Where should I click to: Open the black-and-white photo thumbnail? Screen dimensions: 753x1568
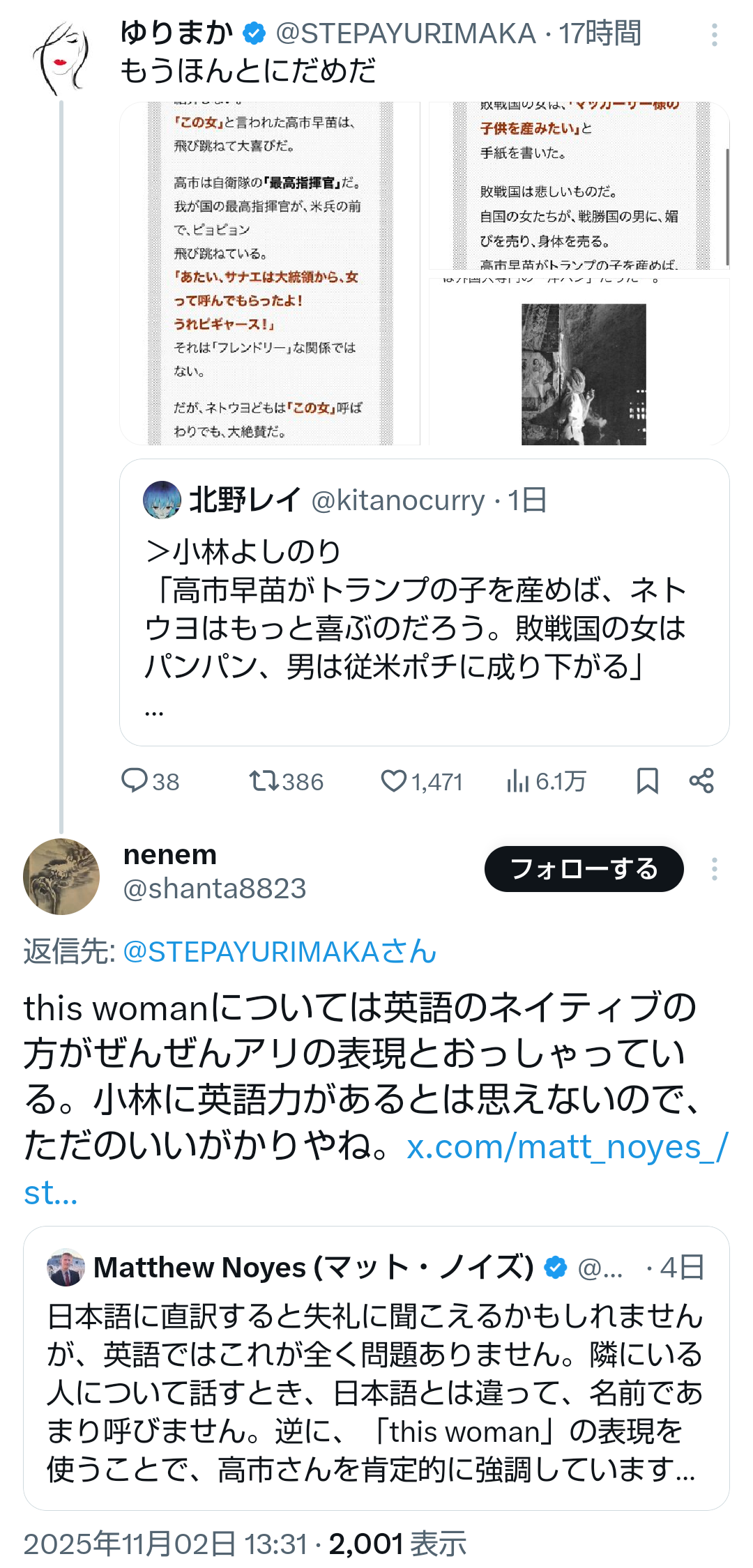coord(583,373)
